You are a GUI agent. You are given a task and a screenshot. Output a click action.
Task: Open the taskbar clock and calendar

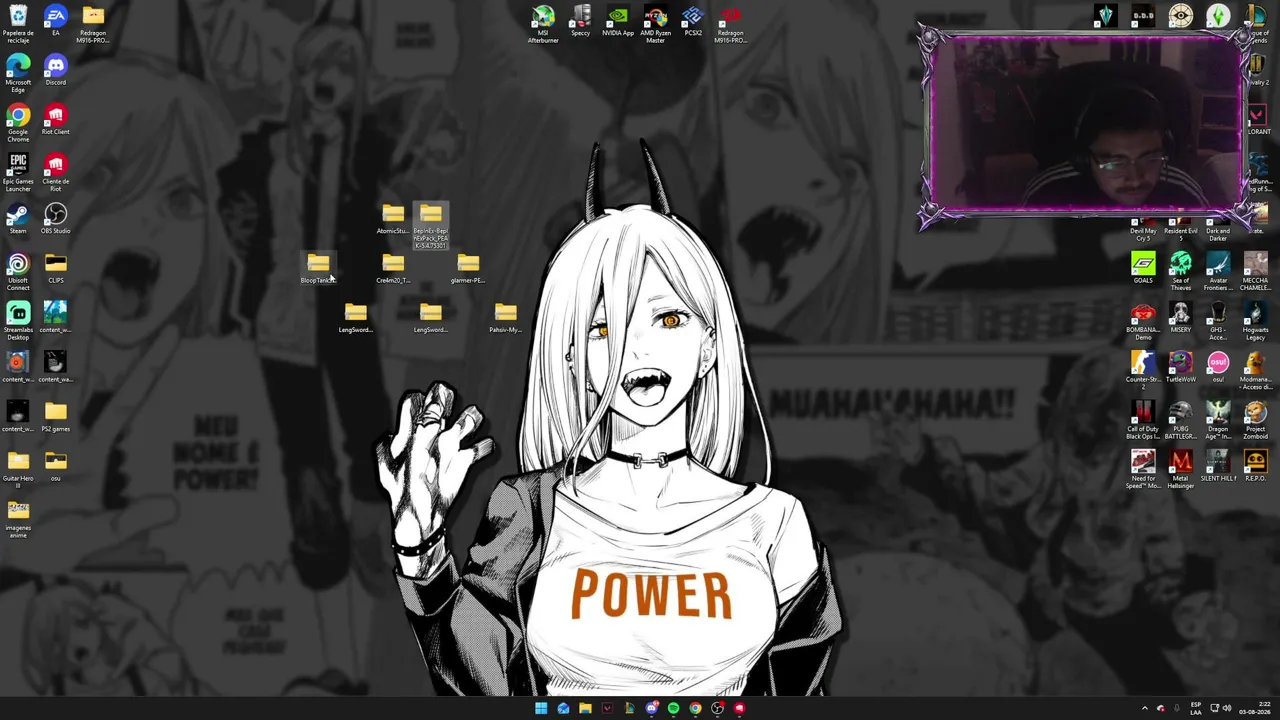tap(1255, 708)
